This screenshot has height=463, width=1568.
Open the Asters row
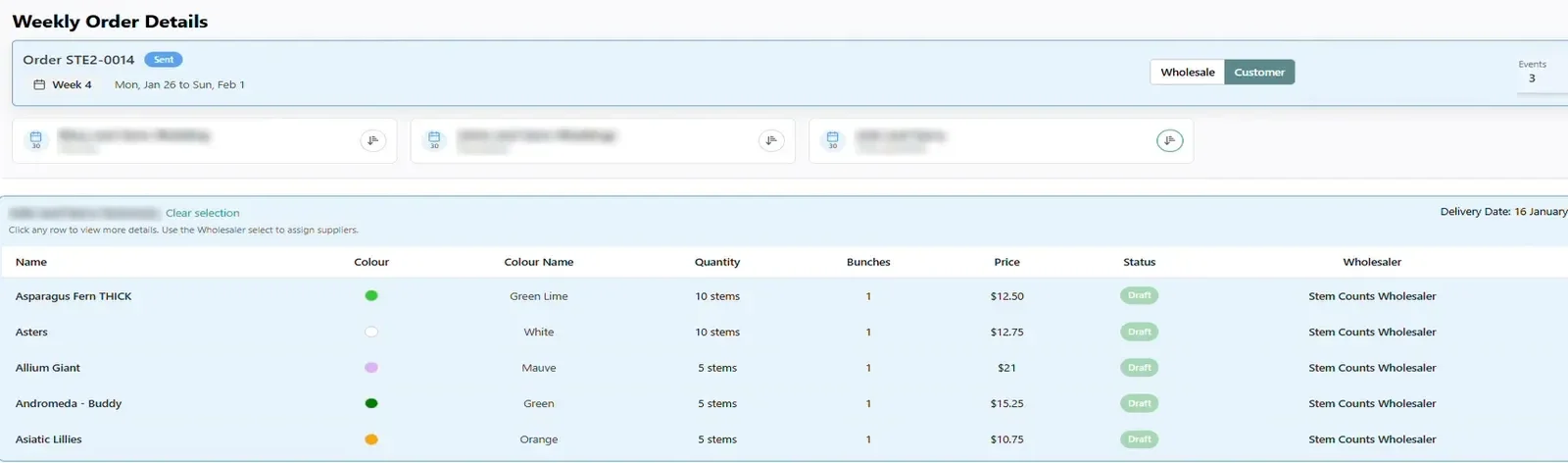coord(784,333)
